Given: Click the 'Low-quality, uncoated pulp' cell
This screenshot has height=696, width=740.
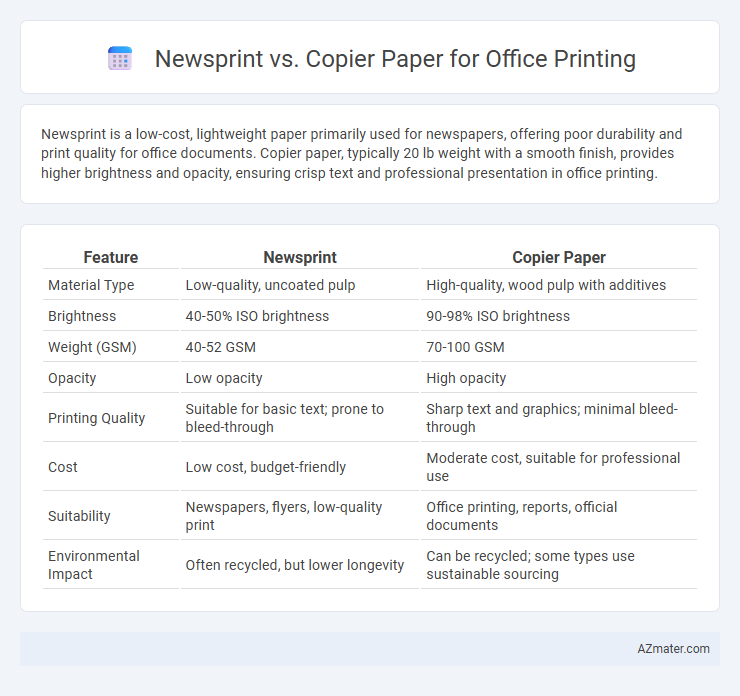Looking at the screenshot, I should pyautogui.click(x=300, y=285).
